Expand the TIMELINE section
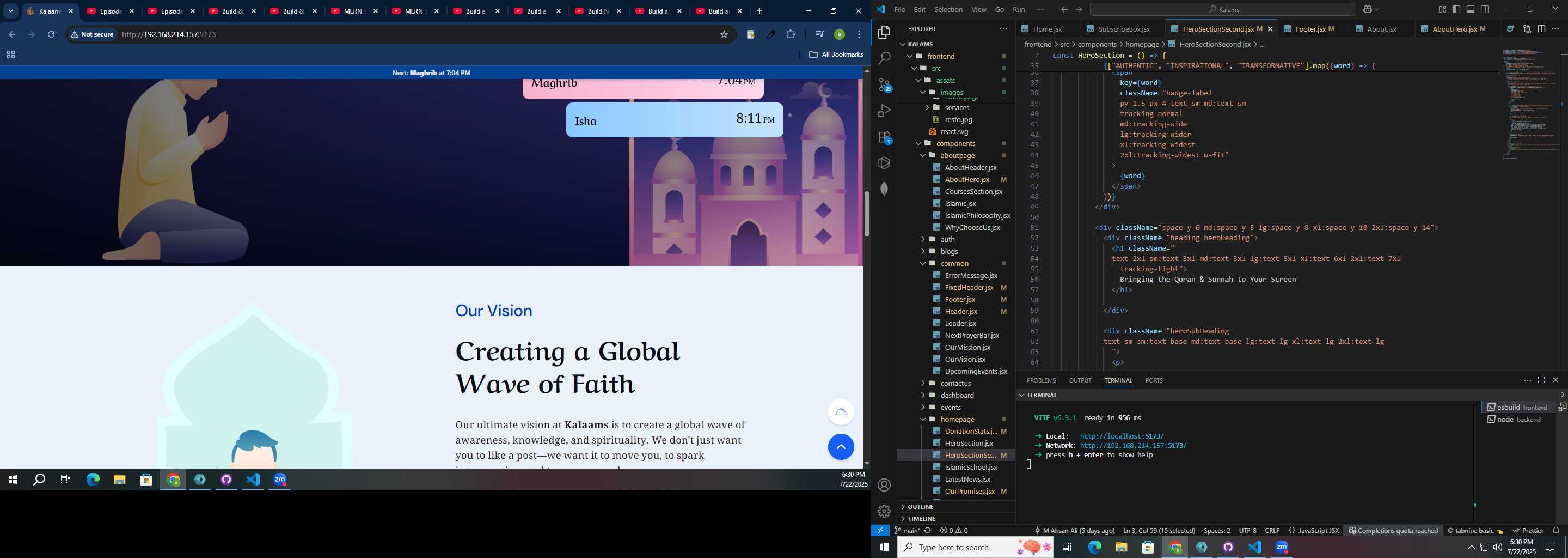This screenshot has width=1568, height=558. click(x=955, y=519)
